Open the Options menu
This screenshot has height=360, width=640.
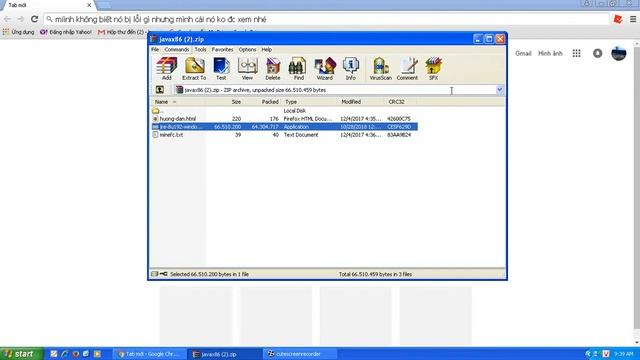click(x=247, y=49)
